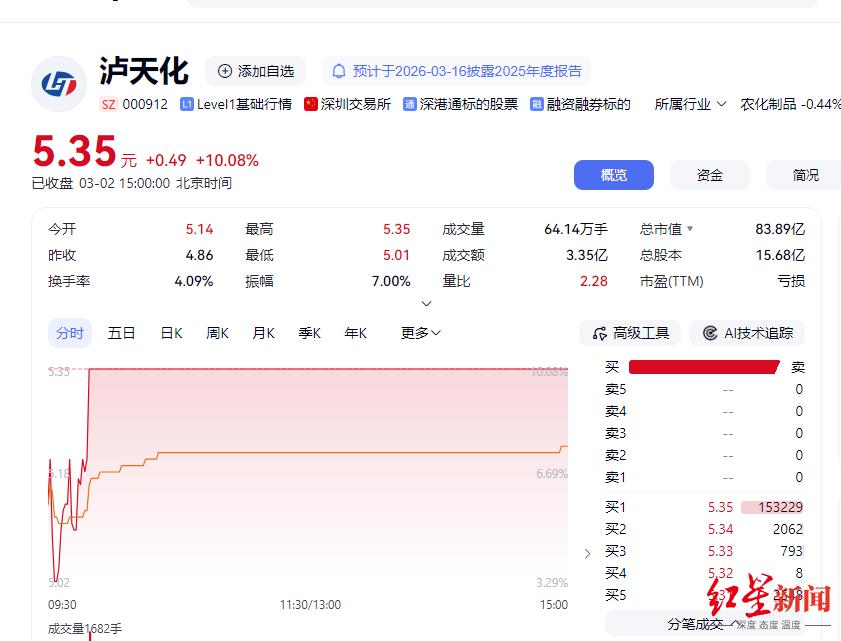Select the 年K chart tab
This screenshot has height=641, width=841.
356,333
